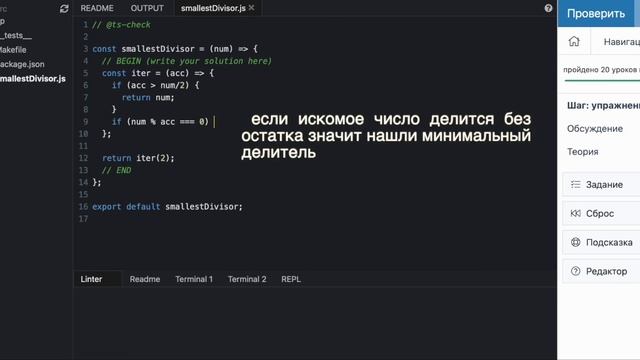This screenshot has height=360, width=640.
Task: Click the 'Шаг: упражнение' heading
Action: (x=603, y=106)
